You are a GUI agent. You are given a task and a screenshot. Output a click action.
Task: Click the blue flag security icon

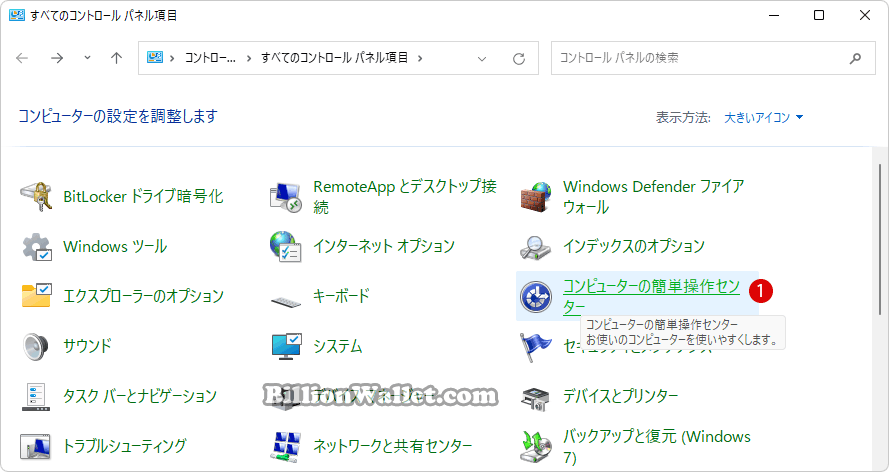tap(536, 346)
